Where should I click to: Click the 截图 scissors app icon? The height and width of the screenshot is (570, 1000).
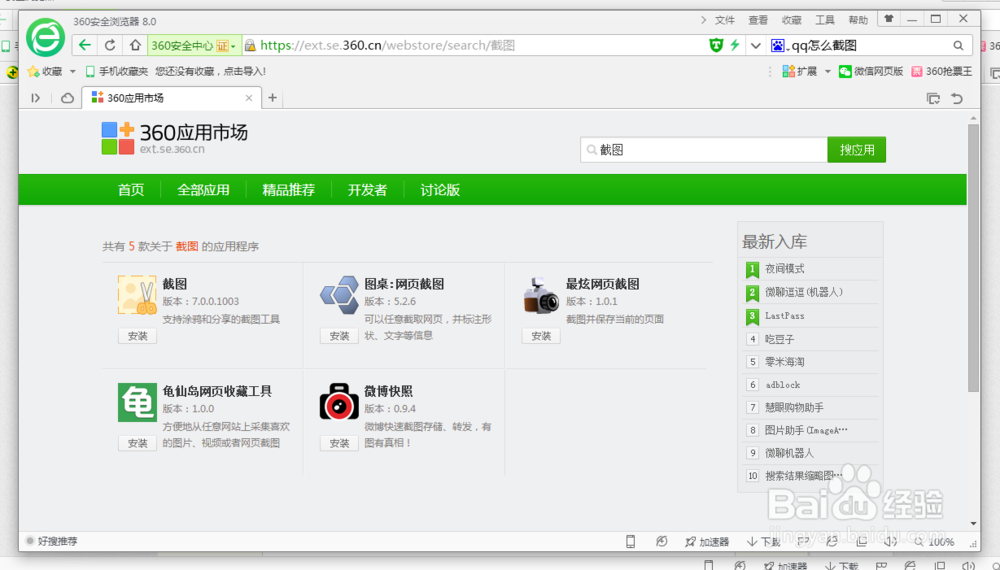coord(137,295)
